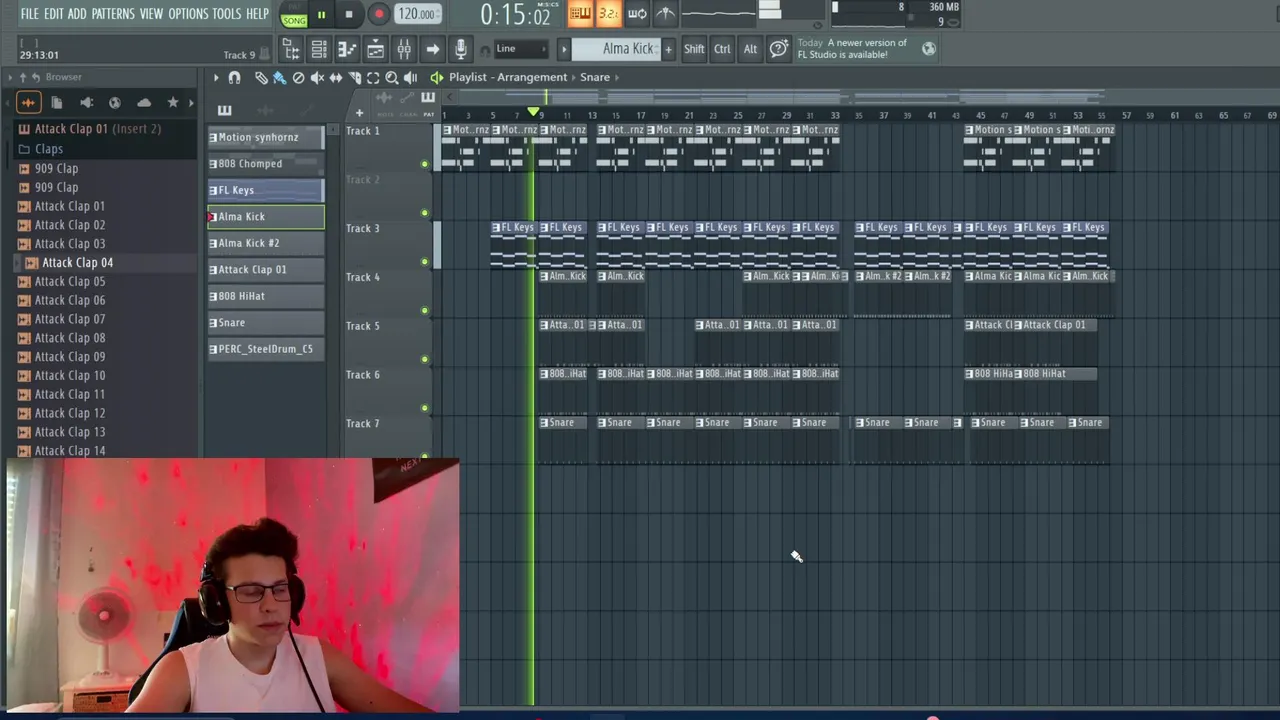Open the playlist options menu arrow
The image size is (1280, 720).
tap(215, 78)
